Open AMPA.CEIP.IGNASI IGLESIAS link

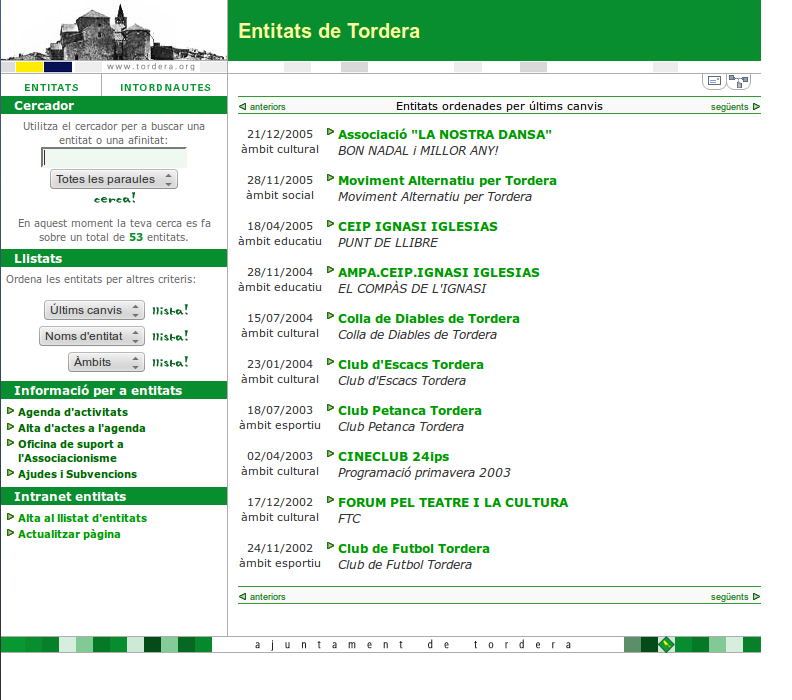(438, 272)
